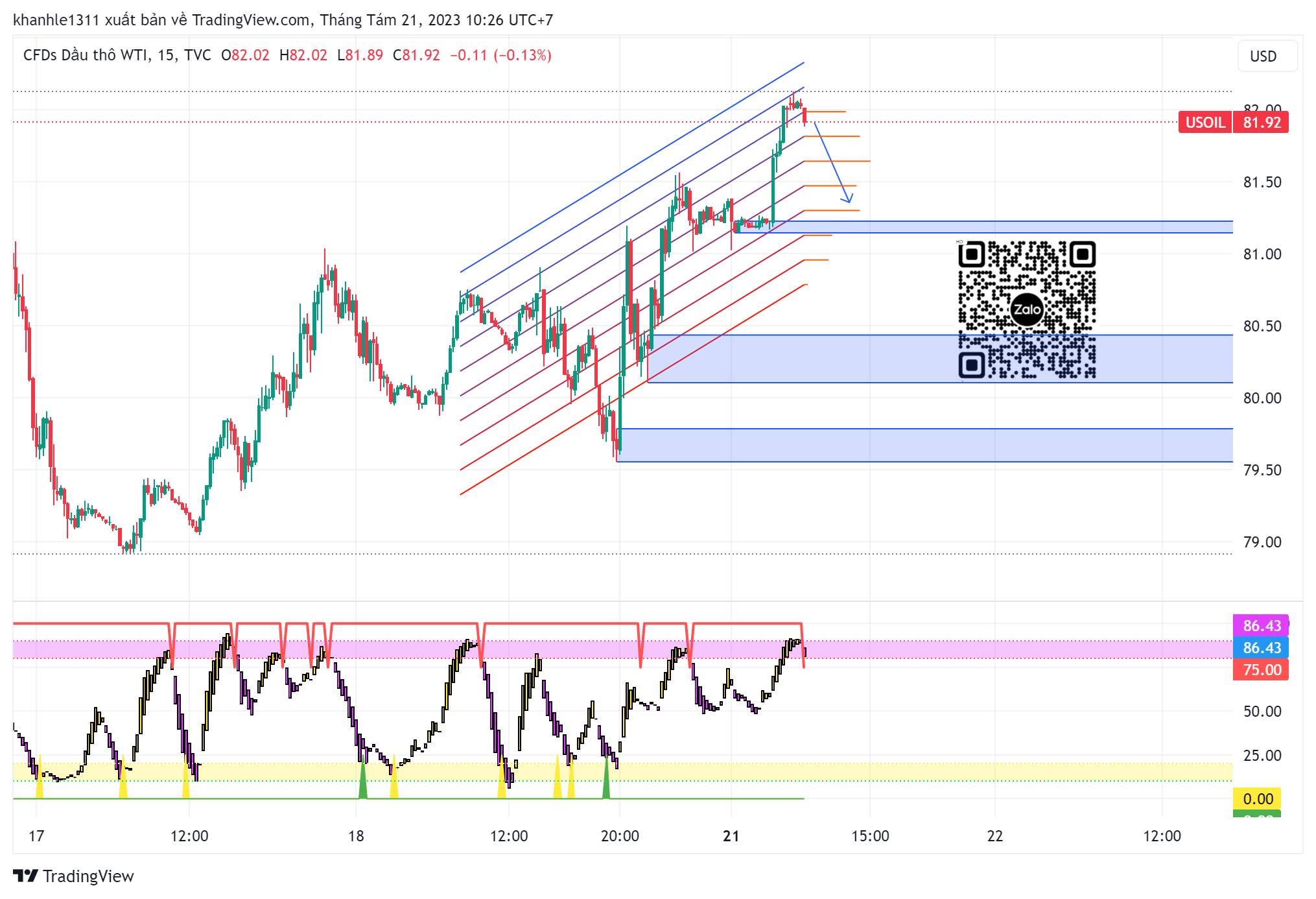Click the open value O82.02
The width and height of the screenshot is (1316, 899).
point(245,55)
